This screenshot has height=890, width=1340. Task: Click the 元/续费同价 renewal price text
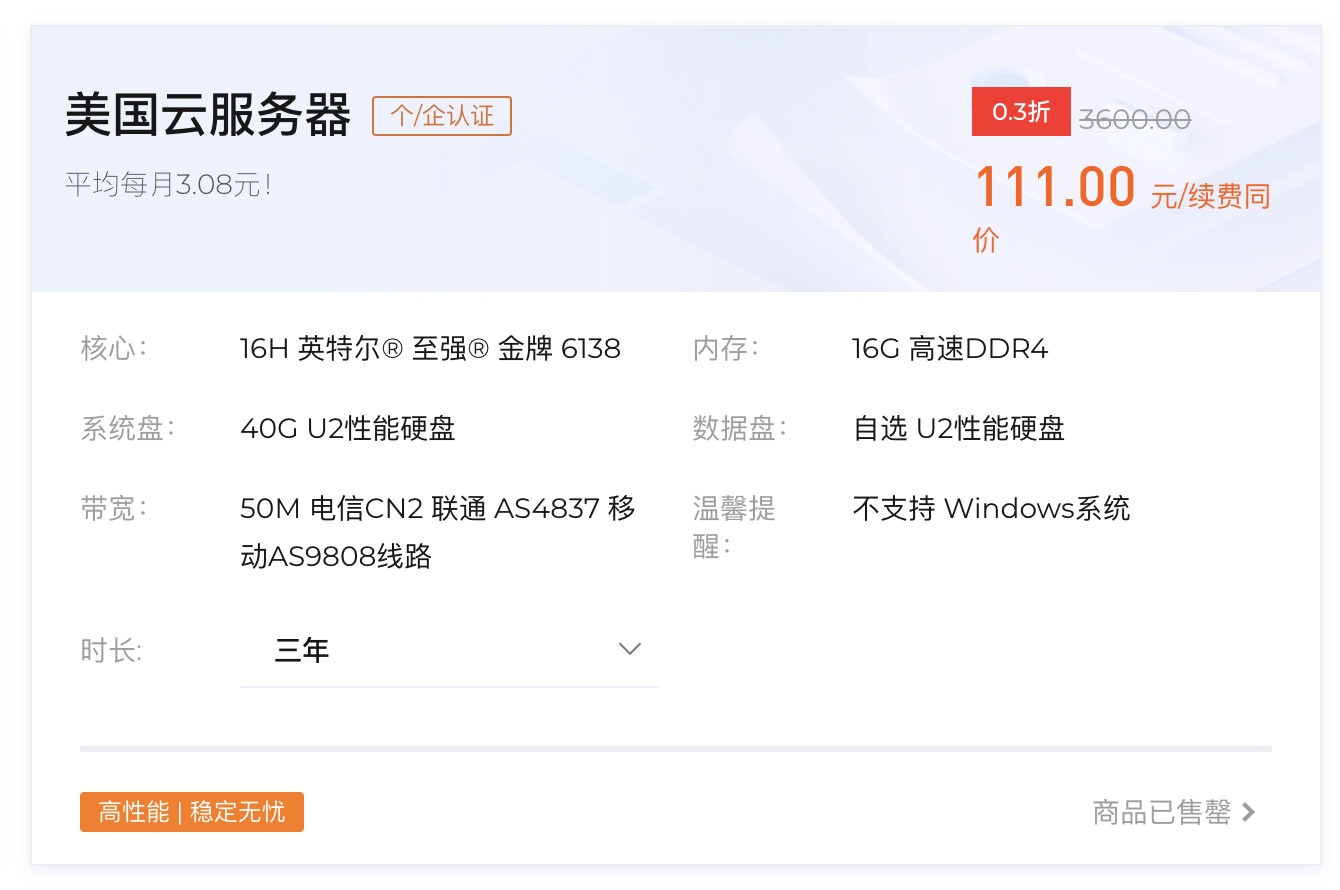[1209, 197]
